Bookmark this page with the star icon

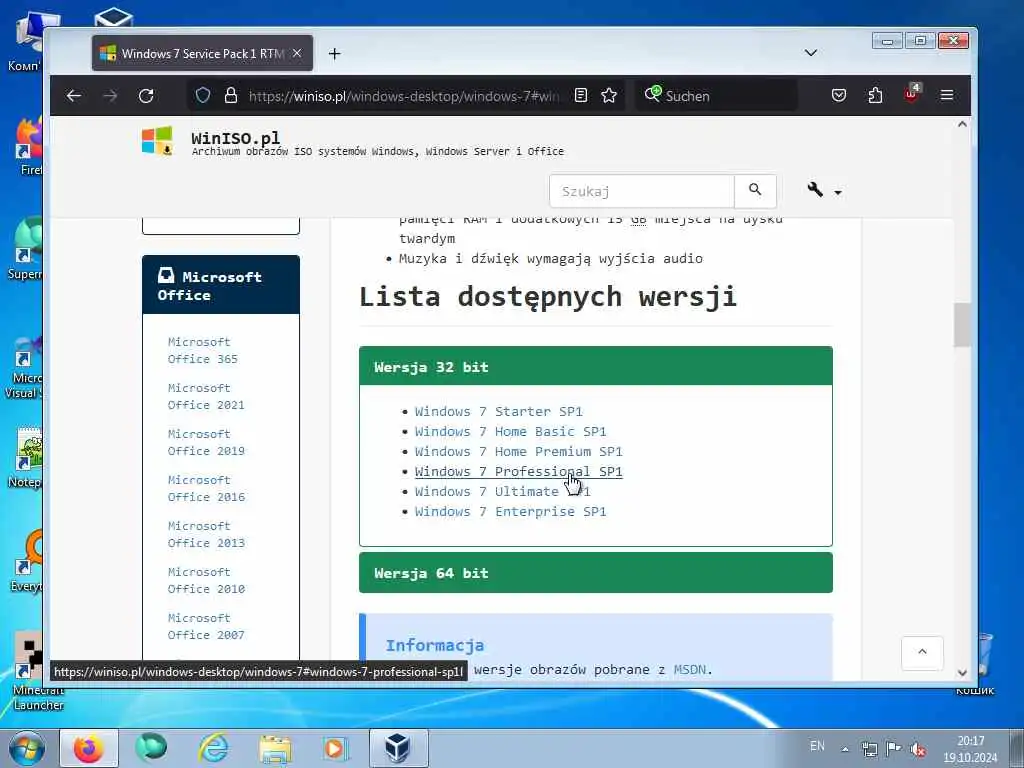coord(609,96)
